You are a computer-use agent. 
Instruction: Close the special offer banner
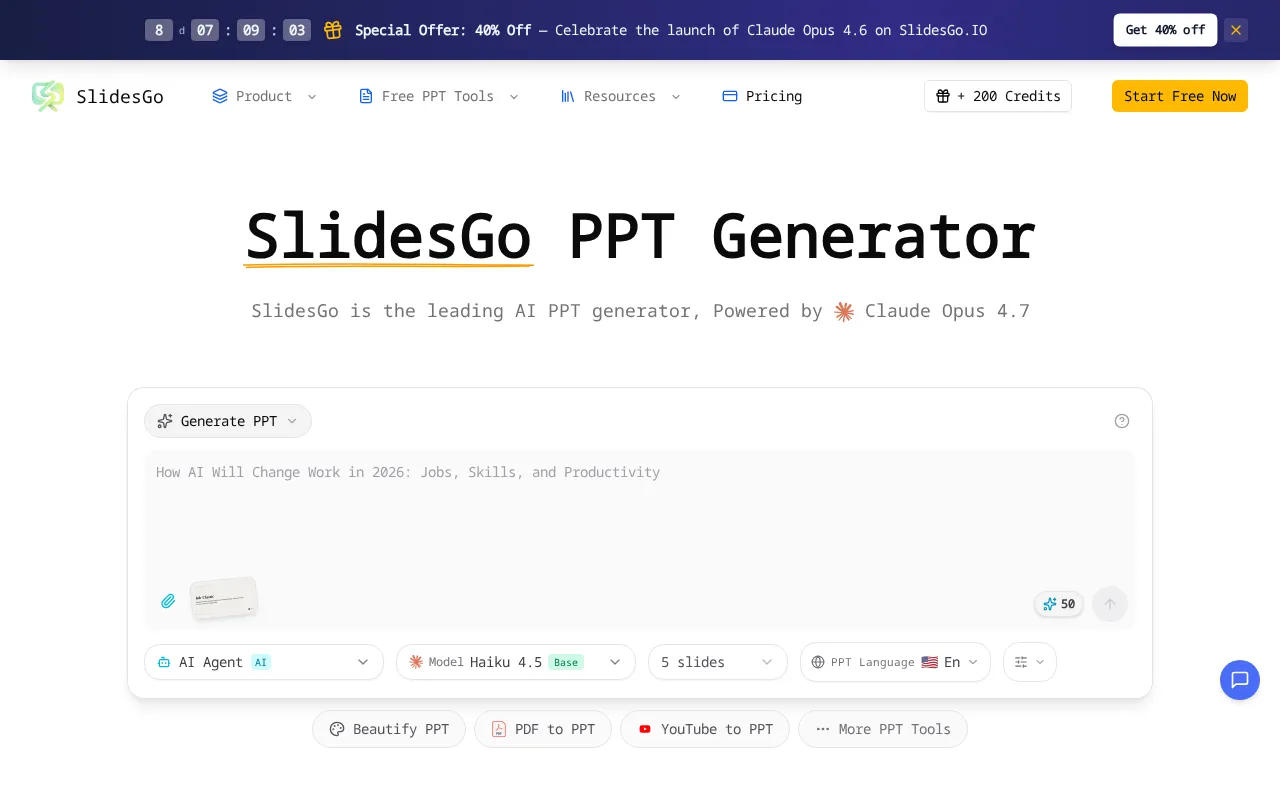point(1236,30)
